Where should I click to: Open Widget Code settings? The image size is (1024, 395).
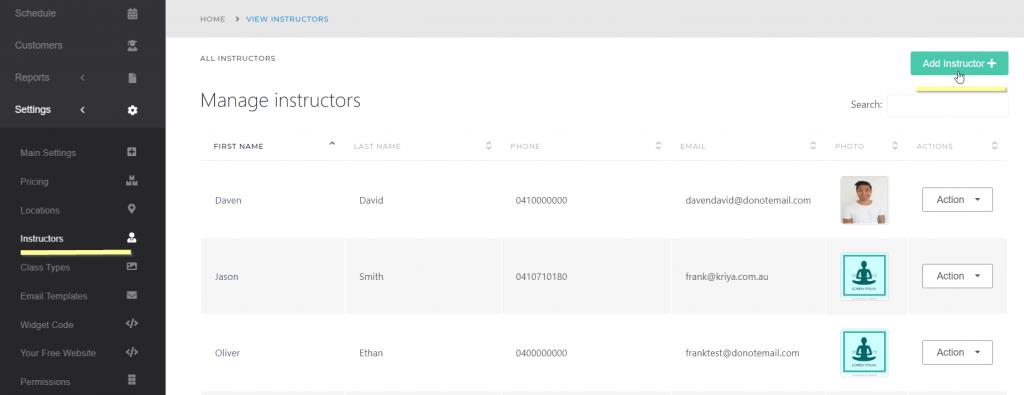click(46, 325)
